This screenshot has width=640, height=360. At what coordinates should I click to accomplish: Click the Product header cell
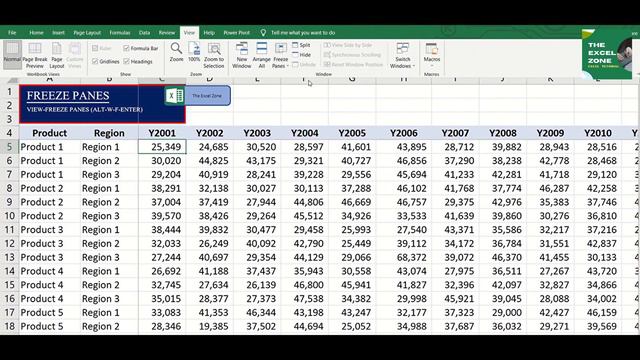pos(49,133)
